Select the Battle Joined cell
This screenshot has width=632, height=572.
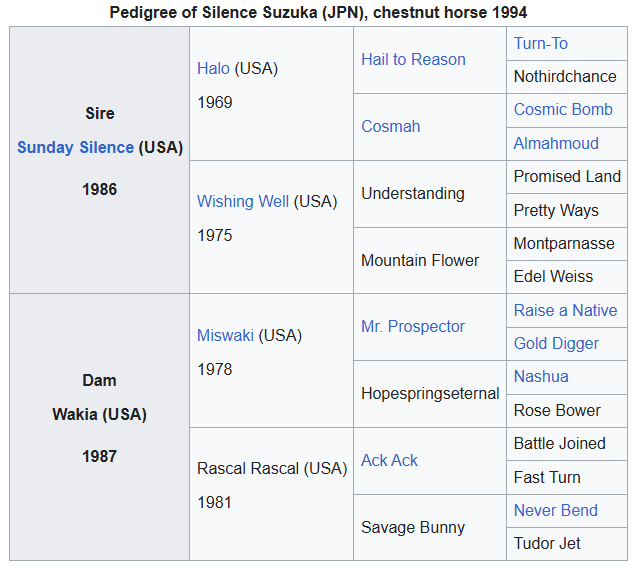click(x=567, y=444)
